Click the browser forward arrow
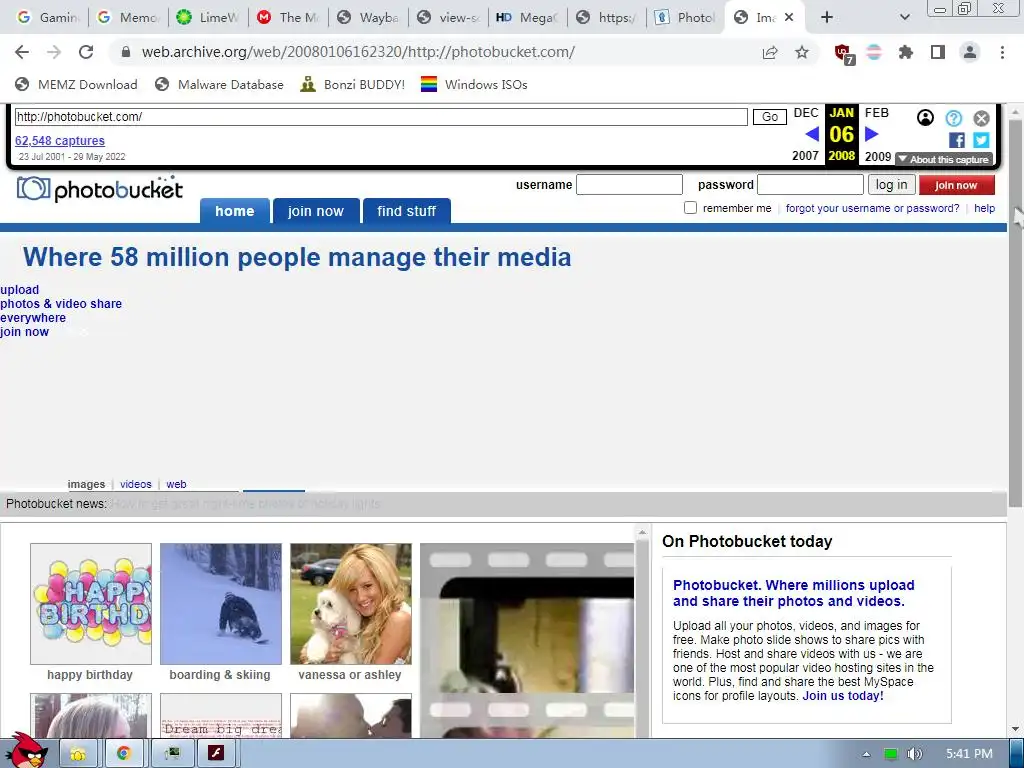1024x768 pixels. point(54,52)
